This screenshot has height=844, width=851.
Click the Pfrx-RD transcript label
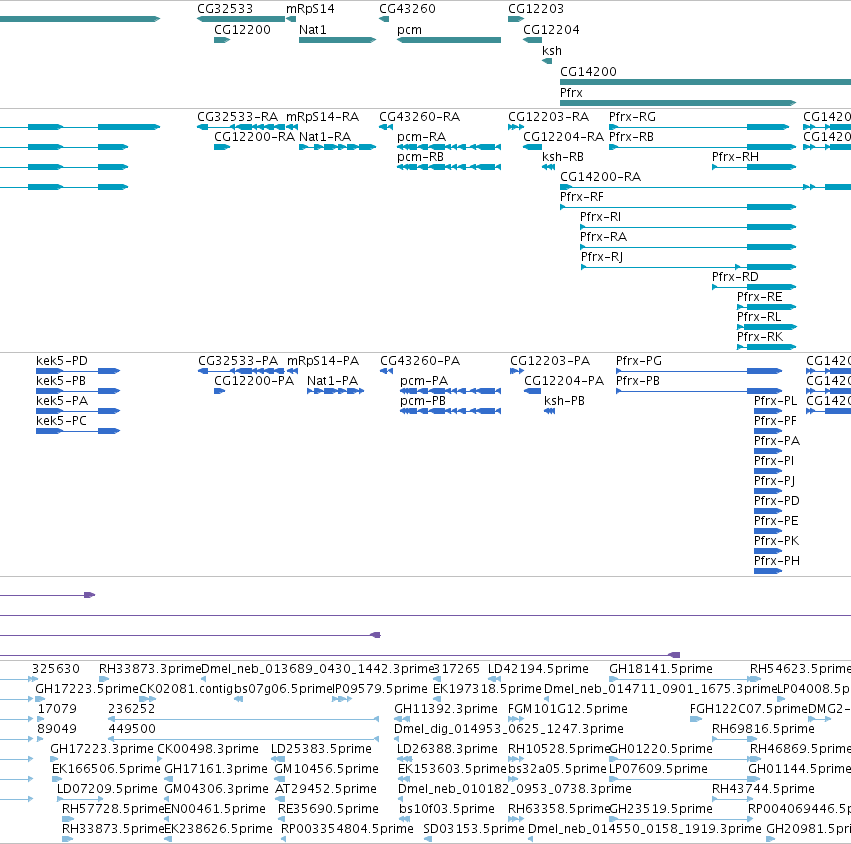(735, 277)
